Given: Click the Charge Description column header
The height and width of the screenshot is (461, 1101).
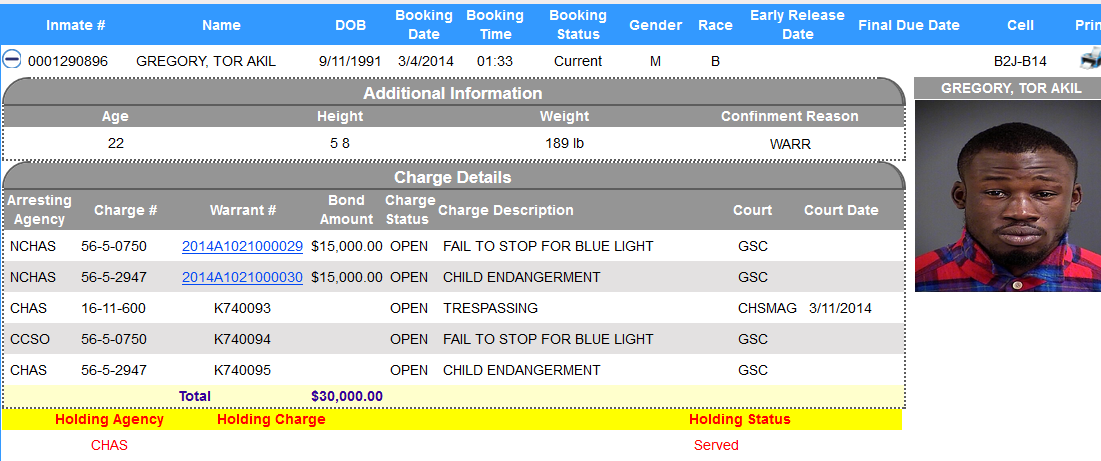Looking at the screenshot, I should point(506,210).
